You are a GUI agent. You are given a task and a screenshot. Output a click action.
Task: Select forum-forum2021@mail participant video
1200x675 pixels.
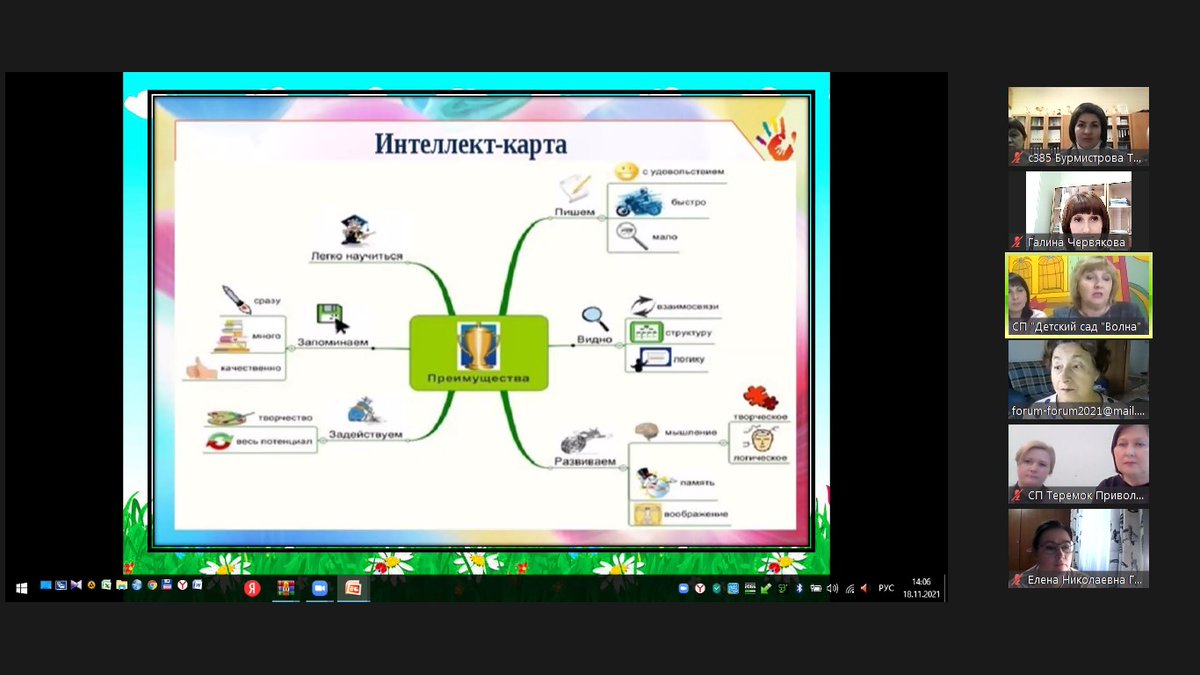point(1079,379)
